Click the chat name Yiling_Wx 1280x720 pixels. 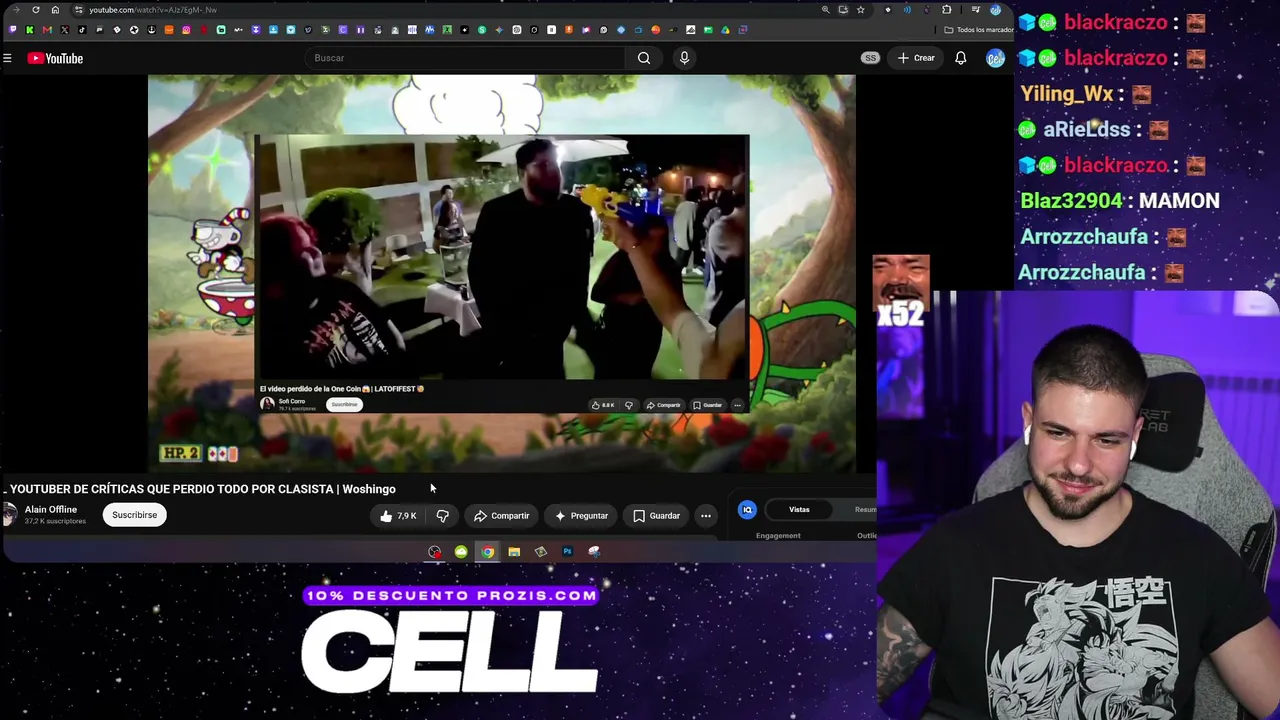click(1066, 94)
